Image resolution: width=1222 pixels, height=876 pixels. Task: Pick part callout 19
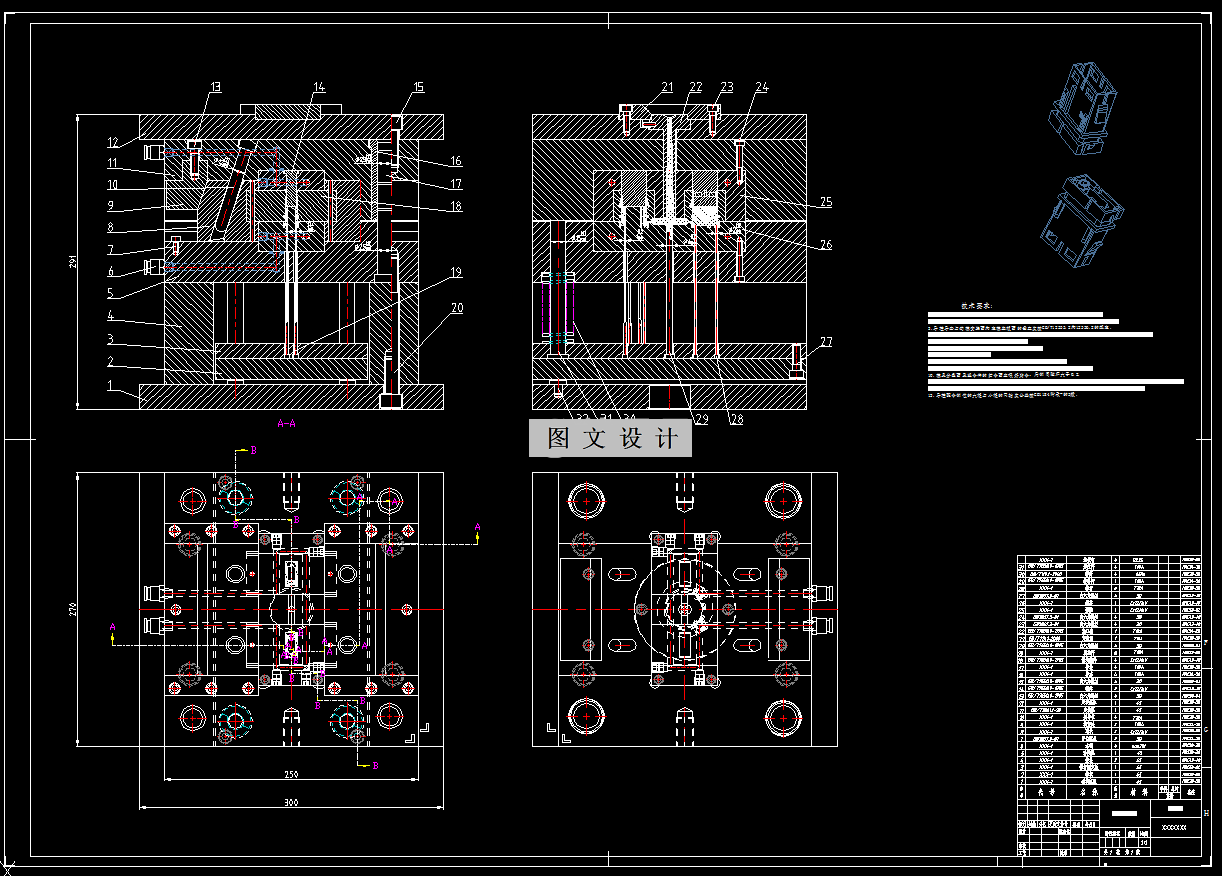pos(456,272)
